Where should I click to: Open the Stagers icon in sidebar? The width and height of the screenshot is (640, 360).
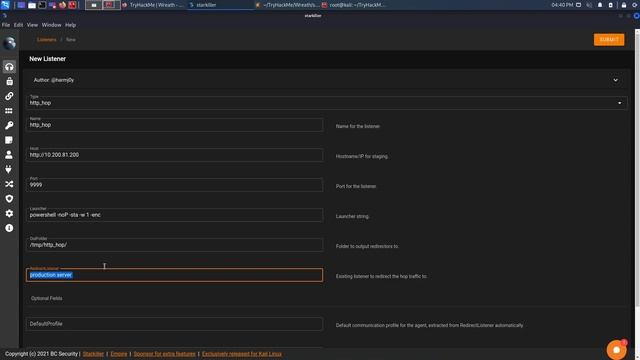click(x=9, y=81)
